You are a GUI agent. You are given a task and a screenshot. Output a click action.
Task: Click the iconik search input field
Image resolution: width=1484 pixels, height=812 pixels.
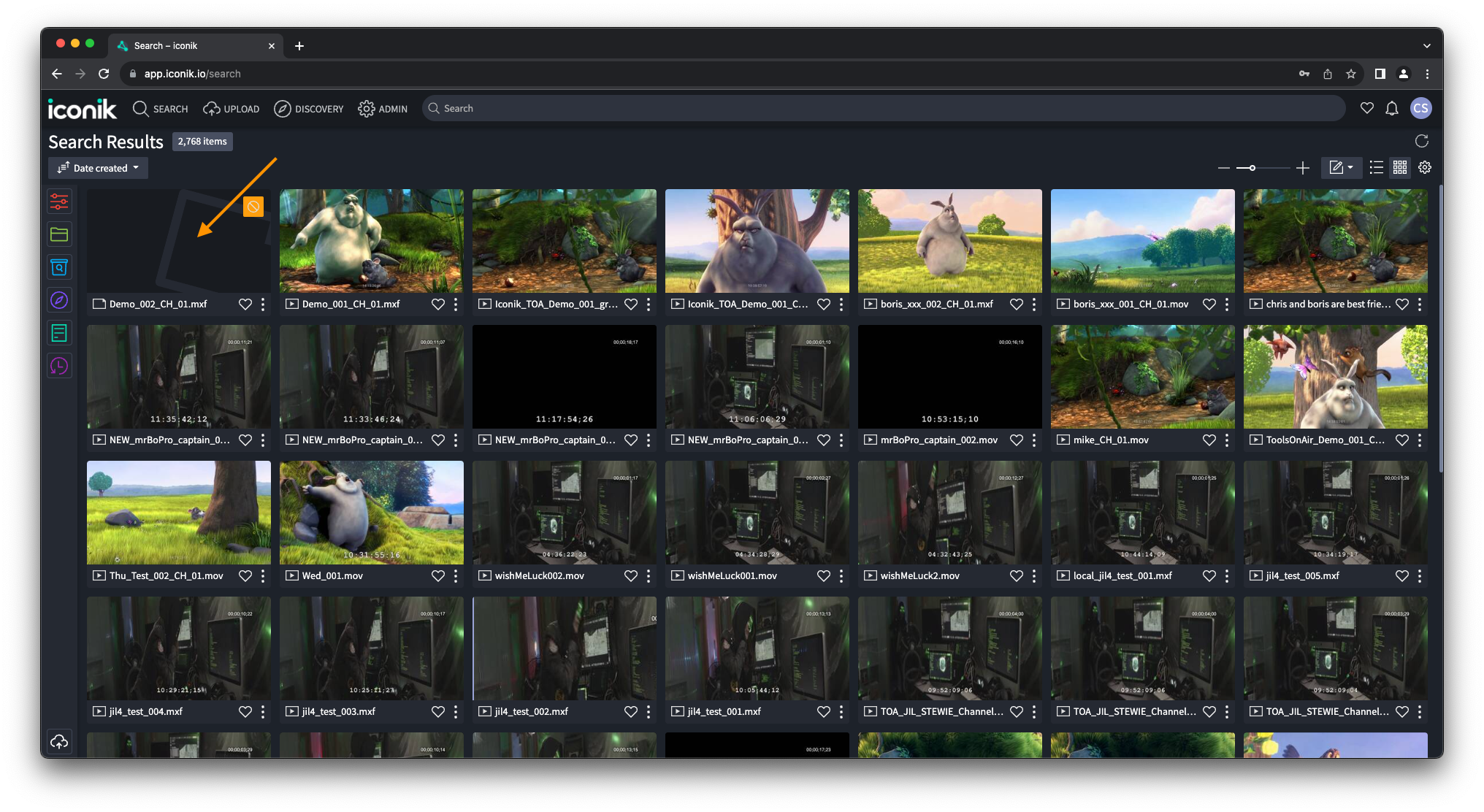[x=884, y=108]
